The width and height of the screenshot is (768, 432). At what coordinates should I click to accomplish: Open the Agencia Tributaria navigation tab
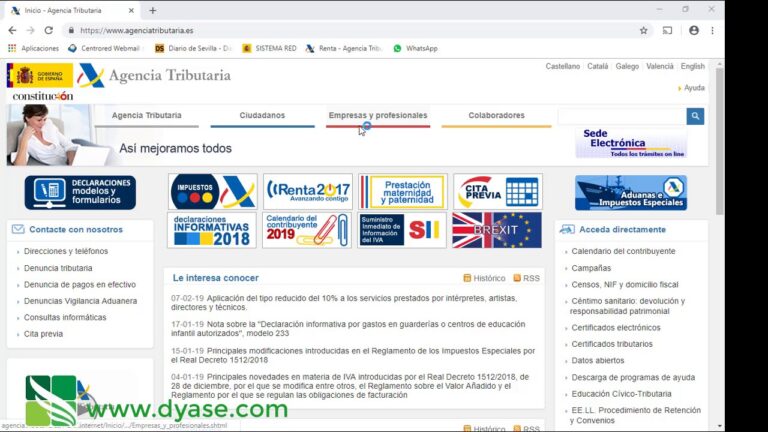coord(146,116)
